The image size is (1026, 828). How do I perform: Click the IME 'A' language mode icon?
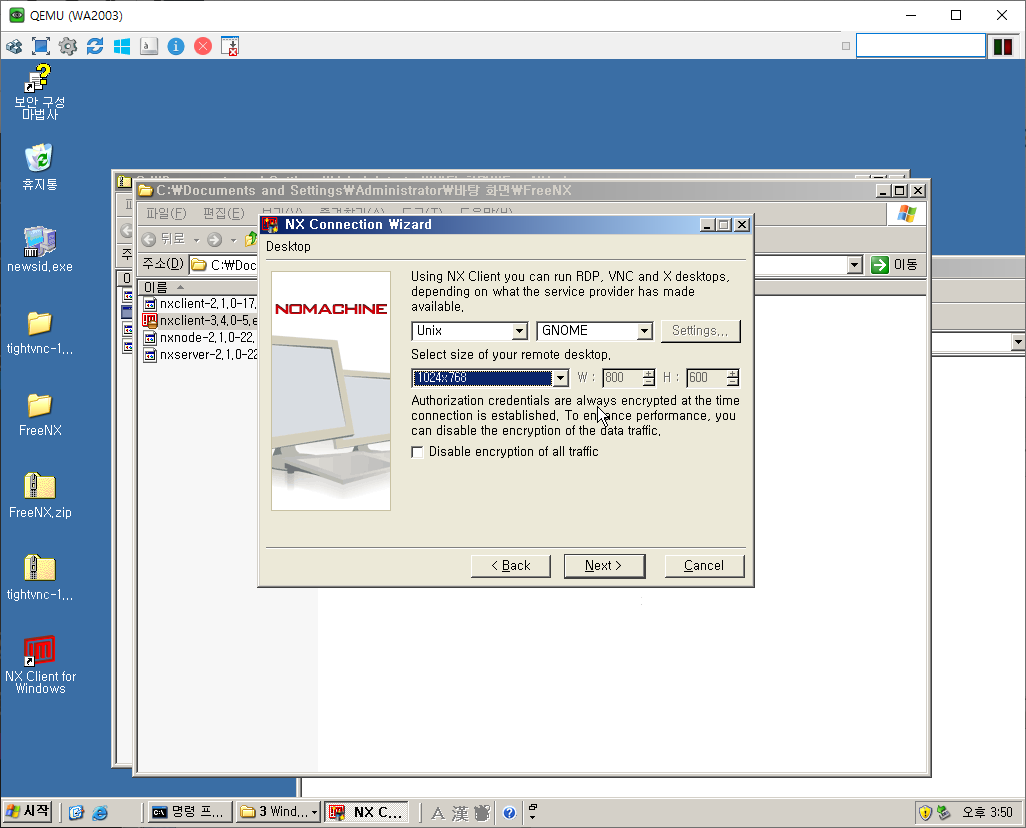pyautogui.click(x=438, y=813)
